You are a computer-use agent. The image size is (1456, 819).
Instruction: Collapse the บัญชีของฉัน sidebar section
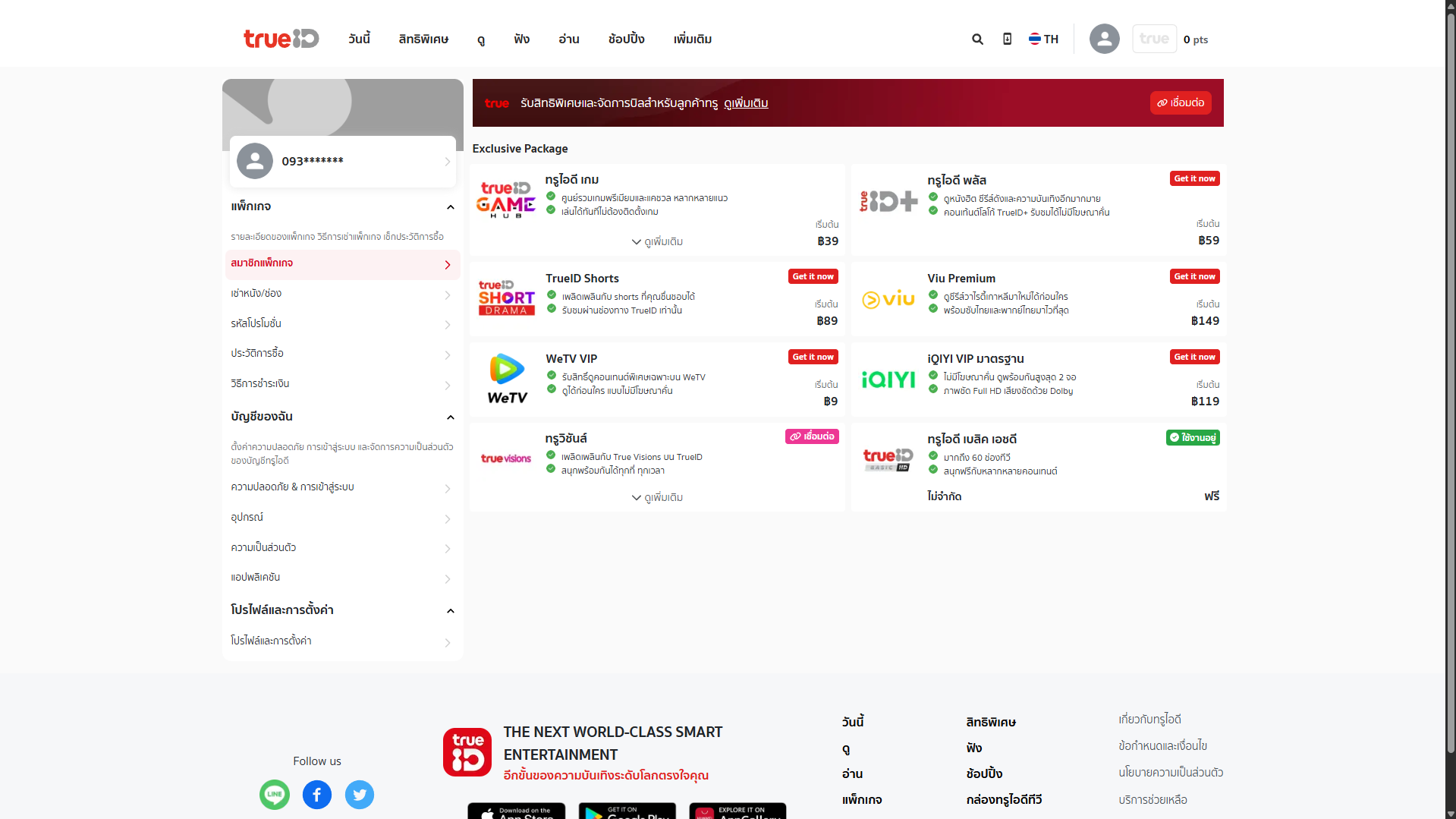[x=451, y=417]
